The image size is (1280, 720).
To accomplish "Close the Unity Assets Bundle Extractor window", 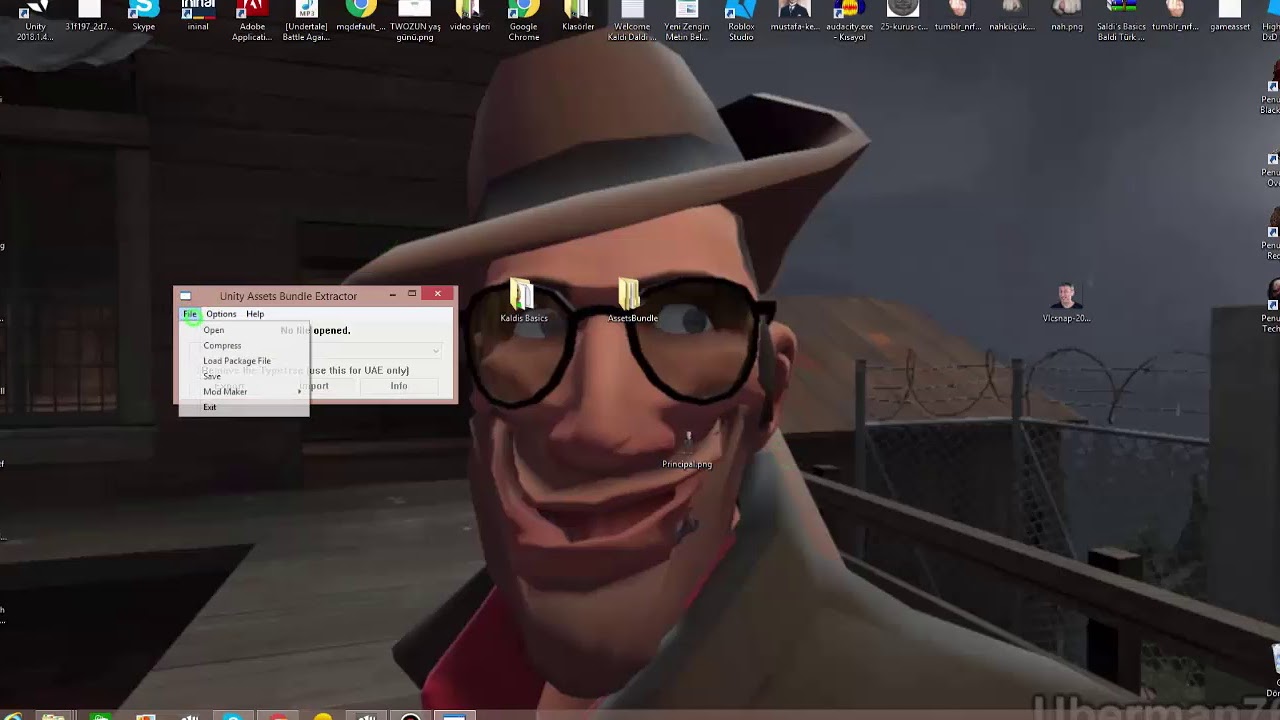I will coord(438,294).
